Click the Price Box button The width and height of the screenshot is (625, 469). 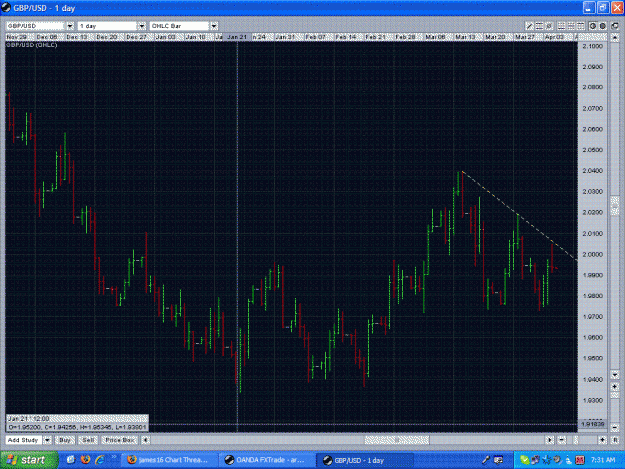(120, 440)
